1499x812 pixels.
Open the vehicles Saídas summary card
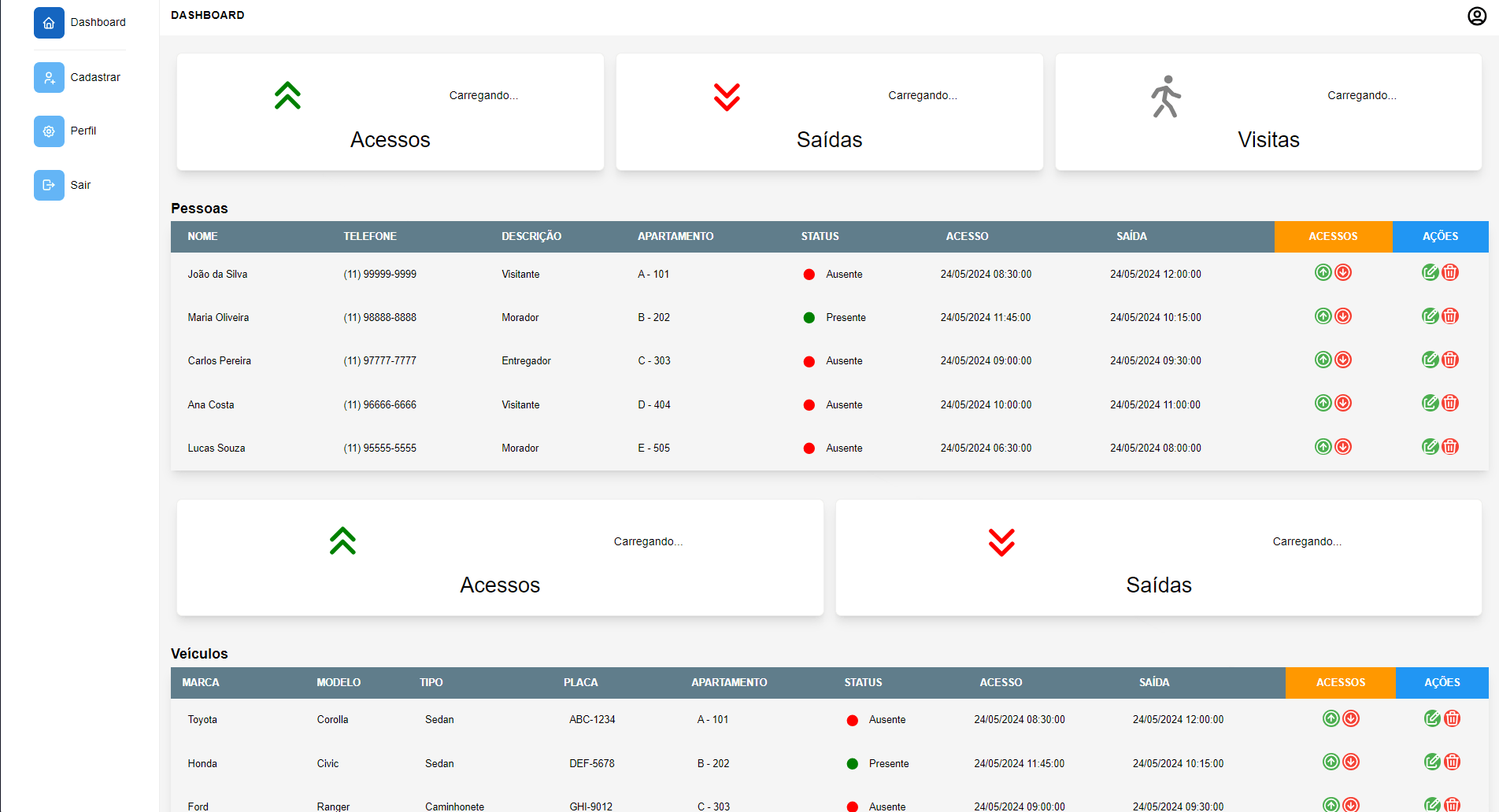[1159, 558]
